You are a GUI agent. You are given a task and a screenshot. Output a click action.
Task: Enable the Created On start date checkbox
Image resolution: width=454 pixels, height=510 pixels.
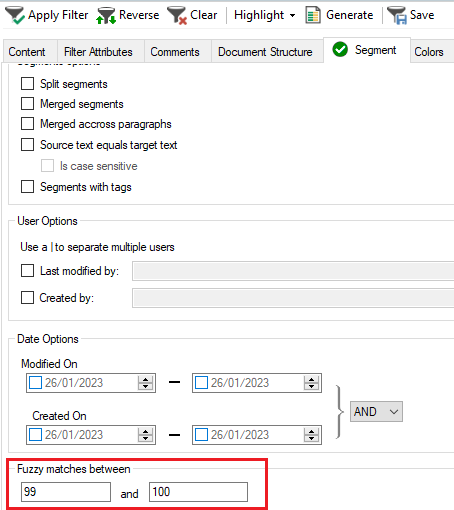(35, 435)
